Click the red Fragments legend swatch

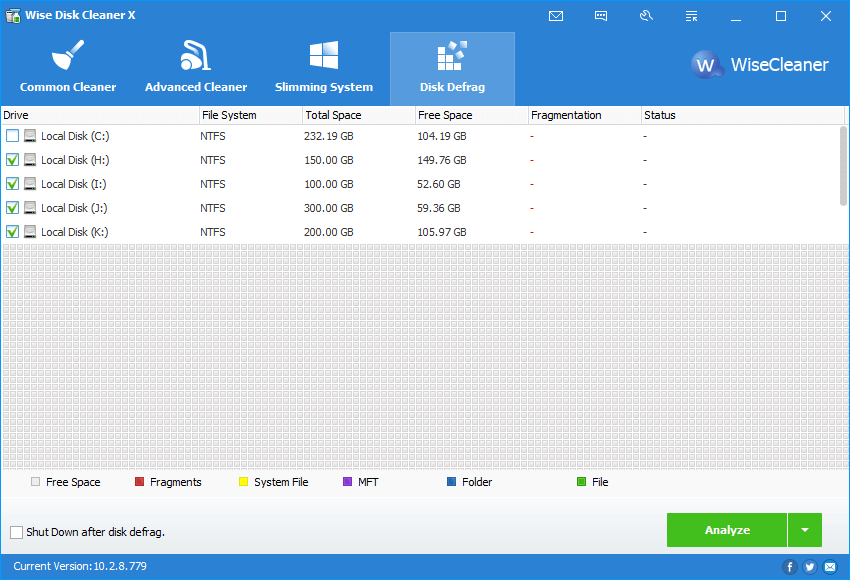pos(139,481)
